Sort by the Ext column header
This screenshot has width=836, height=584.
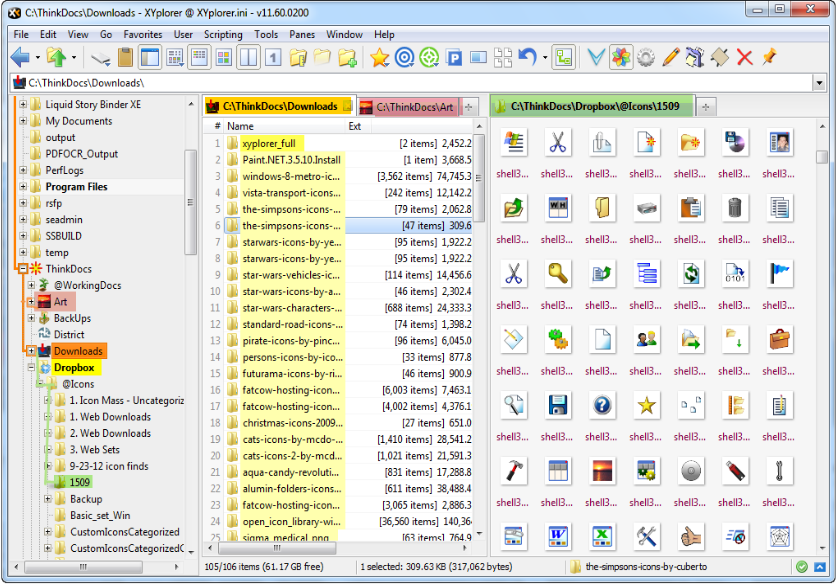point(355,126)
